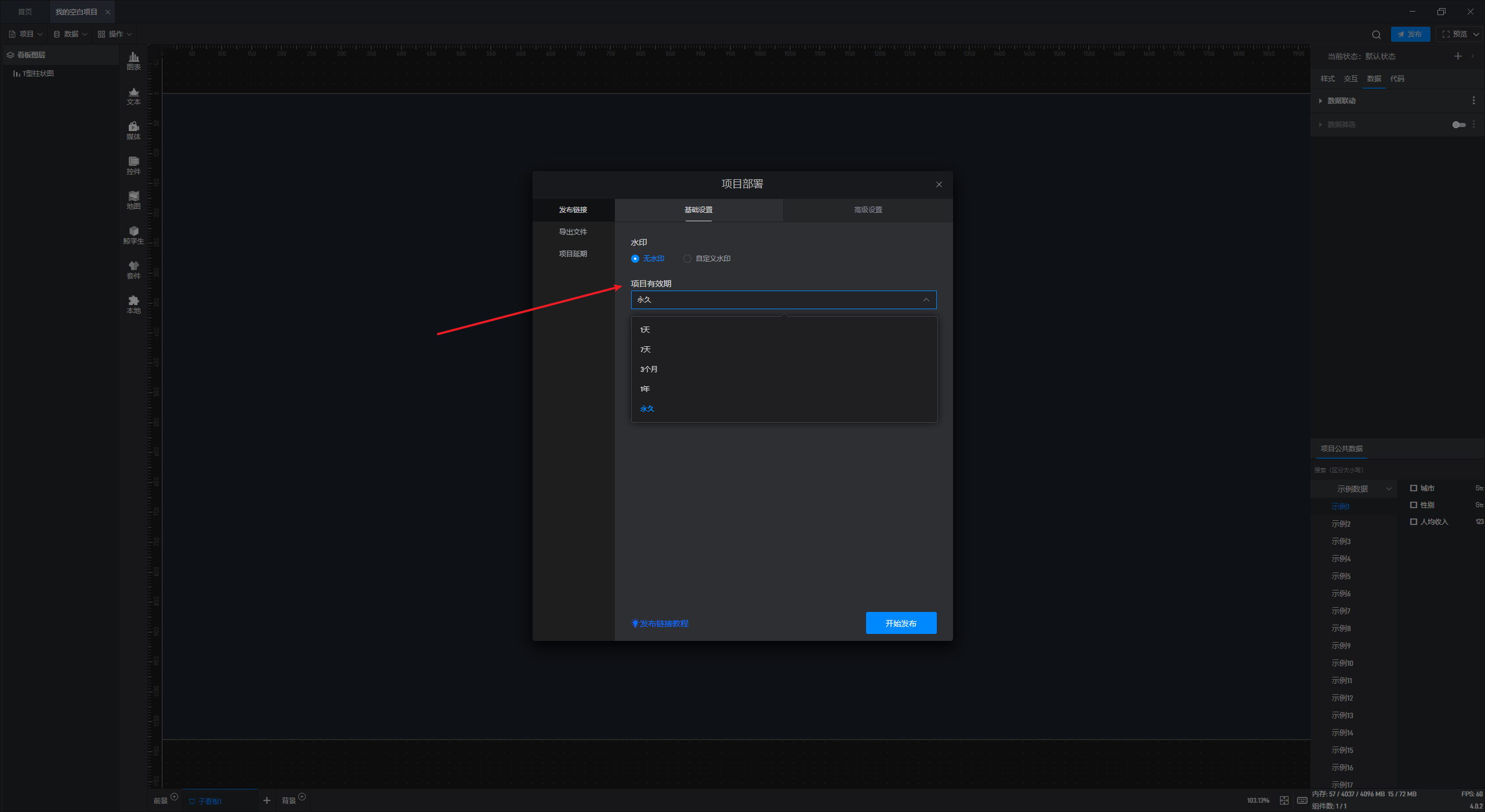Select the 鲸孪生 twin icon

click(x=133, y=234)
